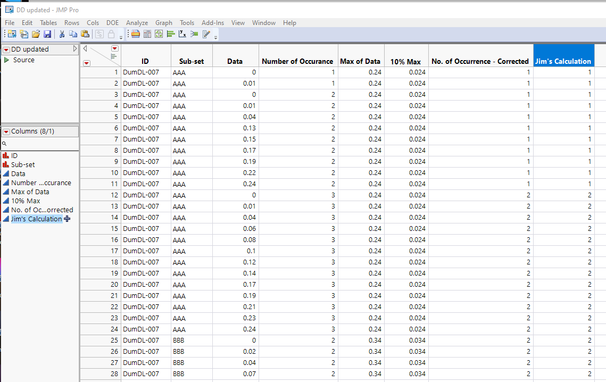Click the Open file folder icon

pyautogui.click(x=36, y=34)
